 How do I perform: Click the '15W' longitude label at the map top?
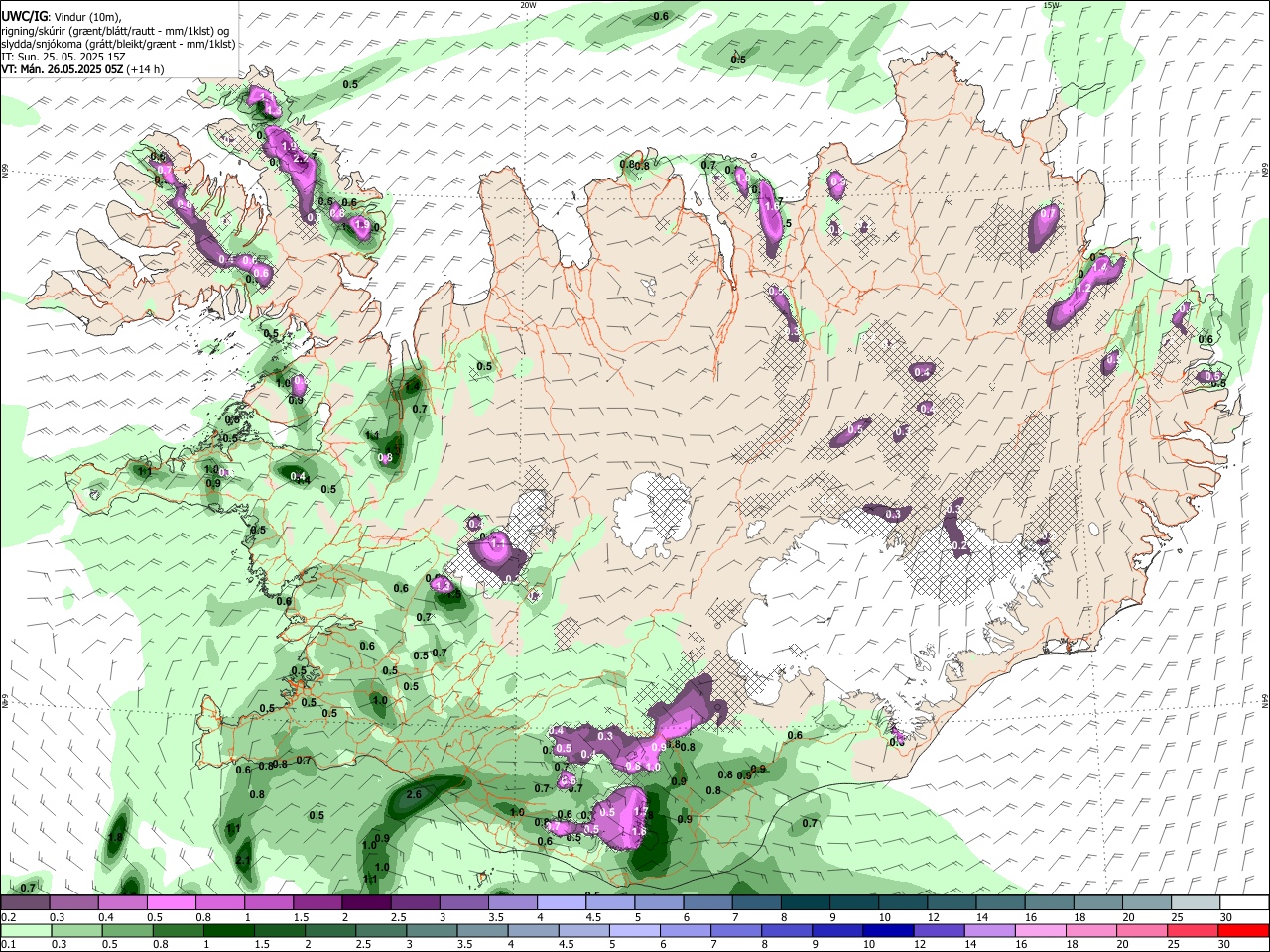click(1051, 5)
